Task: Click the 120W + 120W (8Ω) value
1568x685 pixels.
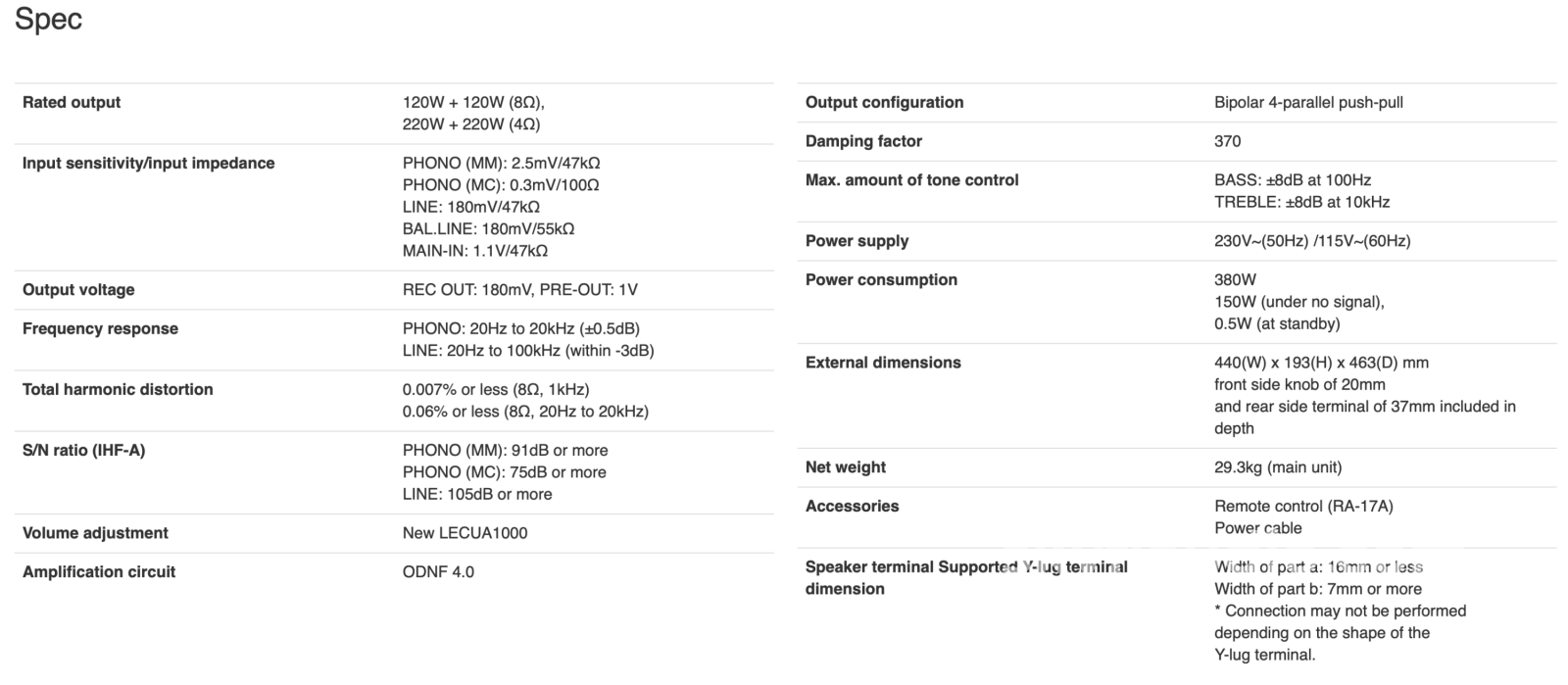Action: [x=473, y=102]
